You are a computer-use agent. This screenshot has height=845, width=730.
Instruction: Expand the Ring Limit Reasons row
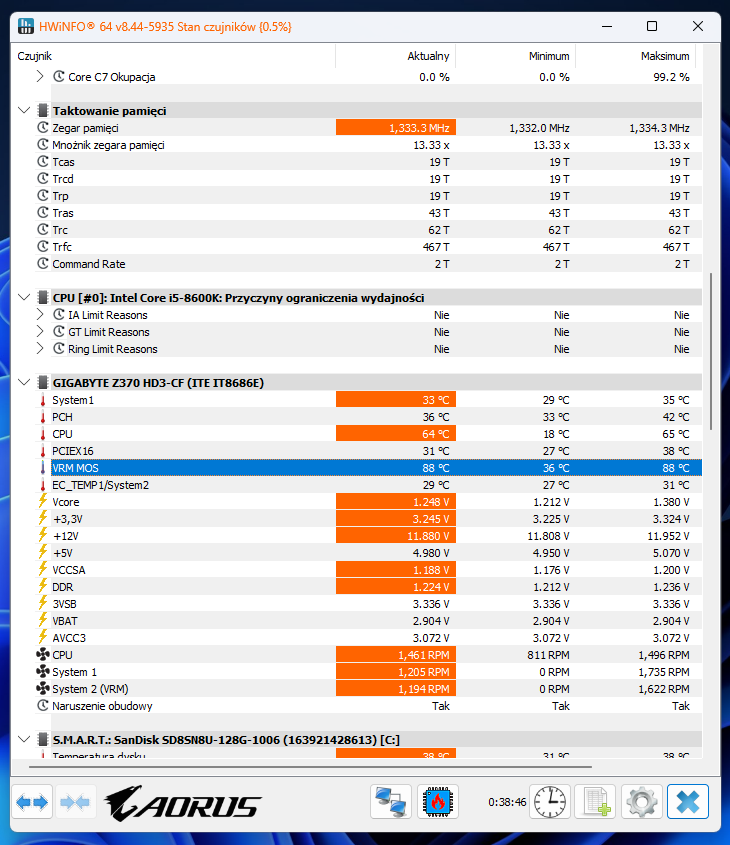[40, 349]
